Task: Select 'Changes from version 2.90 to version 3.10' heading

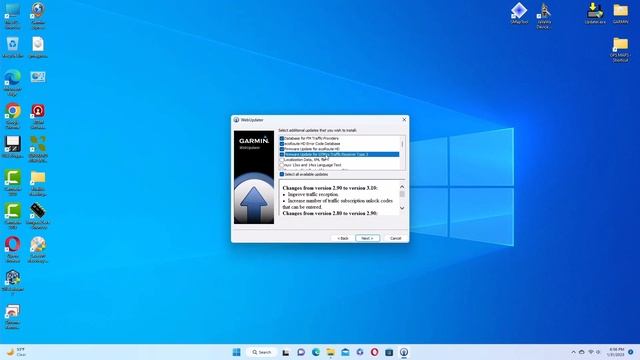Action: tap(330, 188)
